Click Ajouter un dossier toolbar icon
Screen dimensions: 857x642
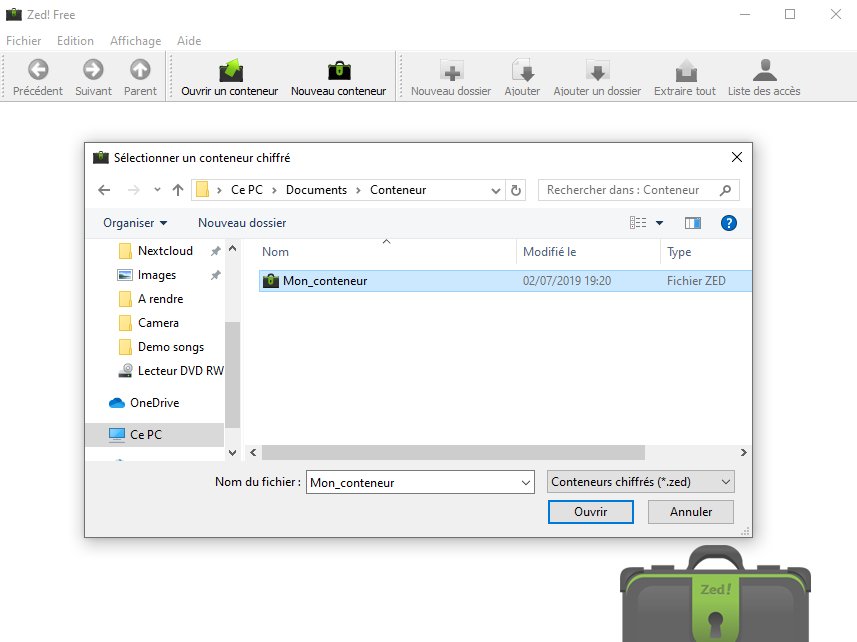(x=597, y=70)
